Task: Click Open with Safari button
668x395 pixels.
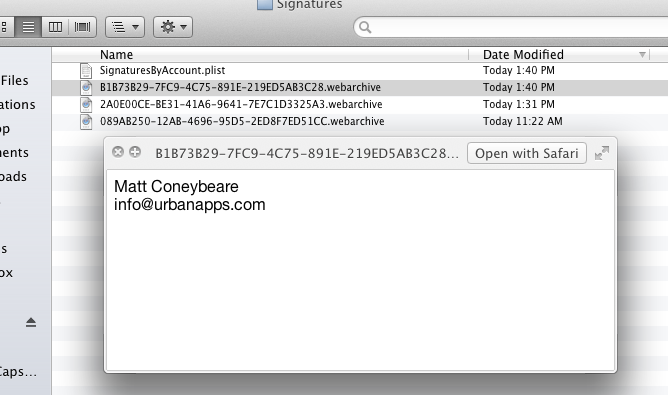Action: 527,153
